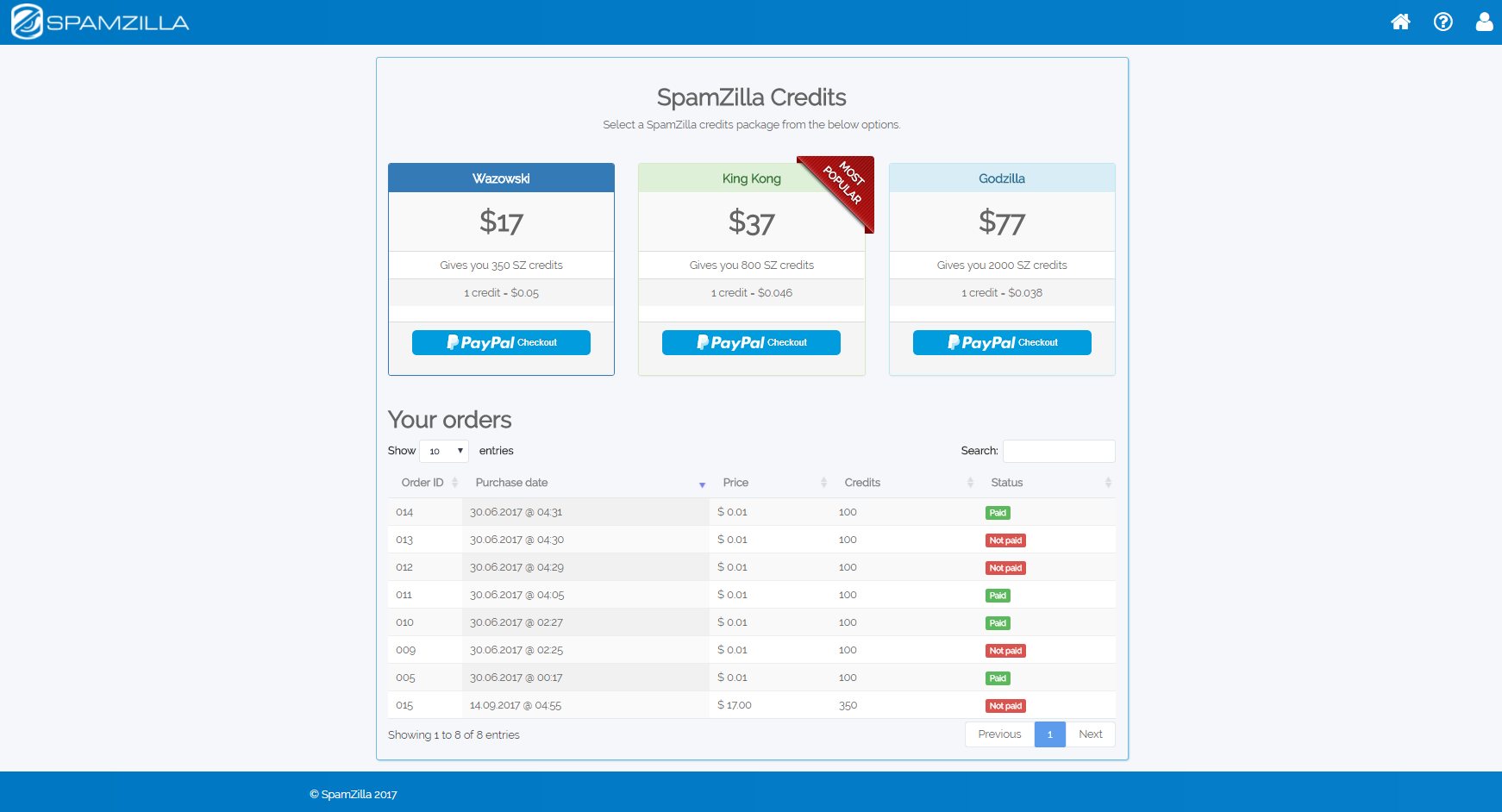The width and height of the screenshot is (1502, 812).
Task: Click date '30.06.2017 @ 04:29'
Action: [516, 567]
